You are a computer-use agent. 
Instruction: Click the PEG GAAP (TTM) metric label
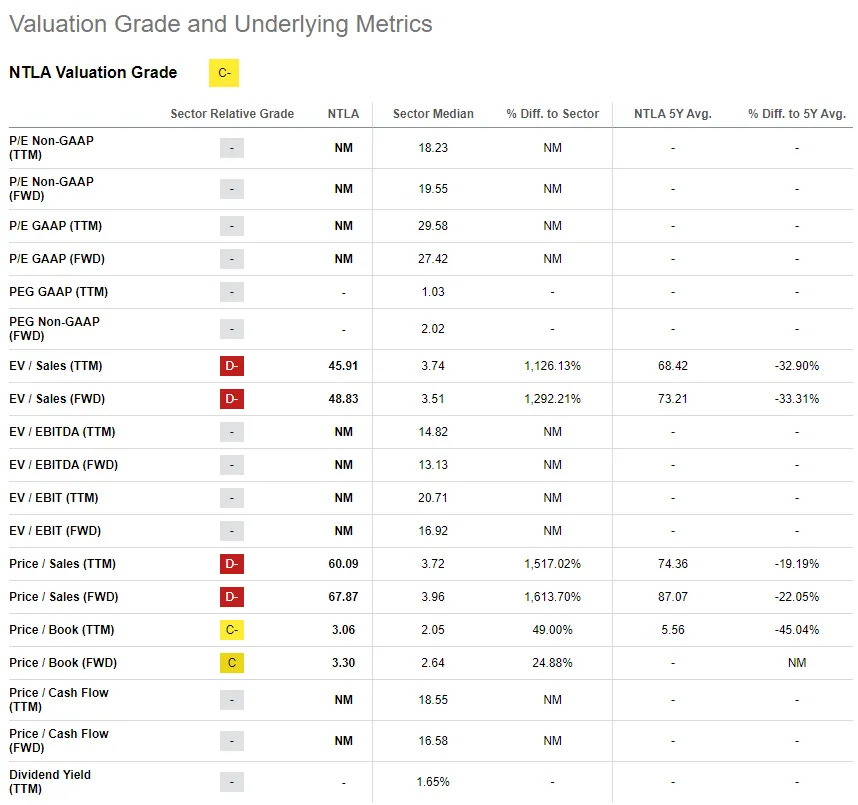click(x=59, y=292)
